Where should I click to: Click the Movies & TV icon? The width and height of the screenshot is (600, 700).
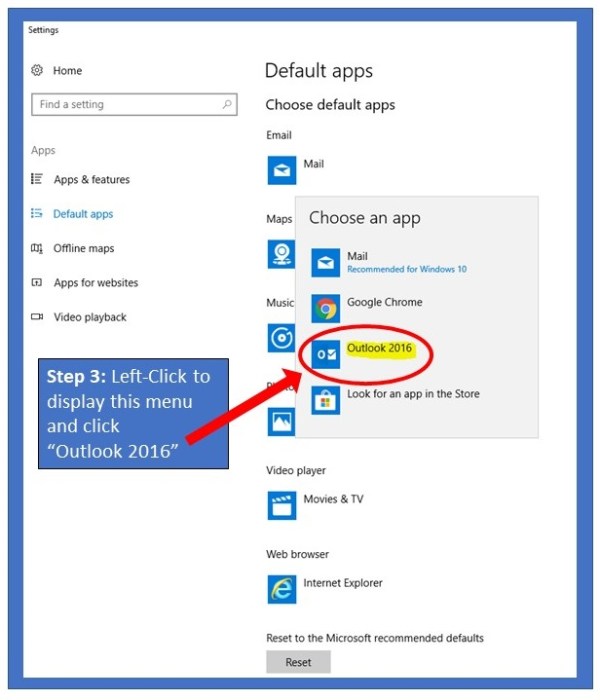pos(282,505)
